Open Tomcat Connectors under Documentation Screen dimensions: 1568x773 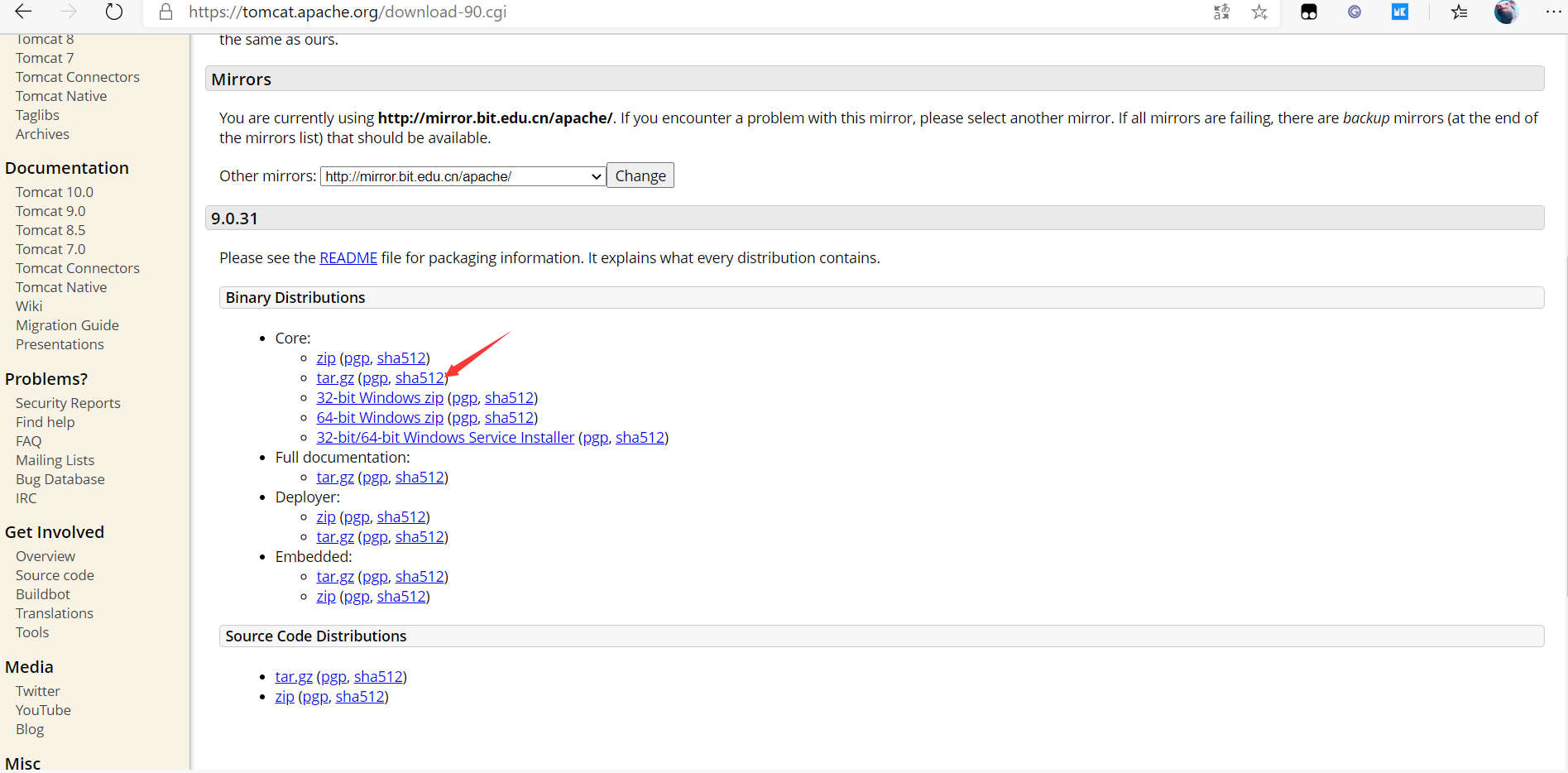click(x=78, y=268)
